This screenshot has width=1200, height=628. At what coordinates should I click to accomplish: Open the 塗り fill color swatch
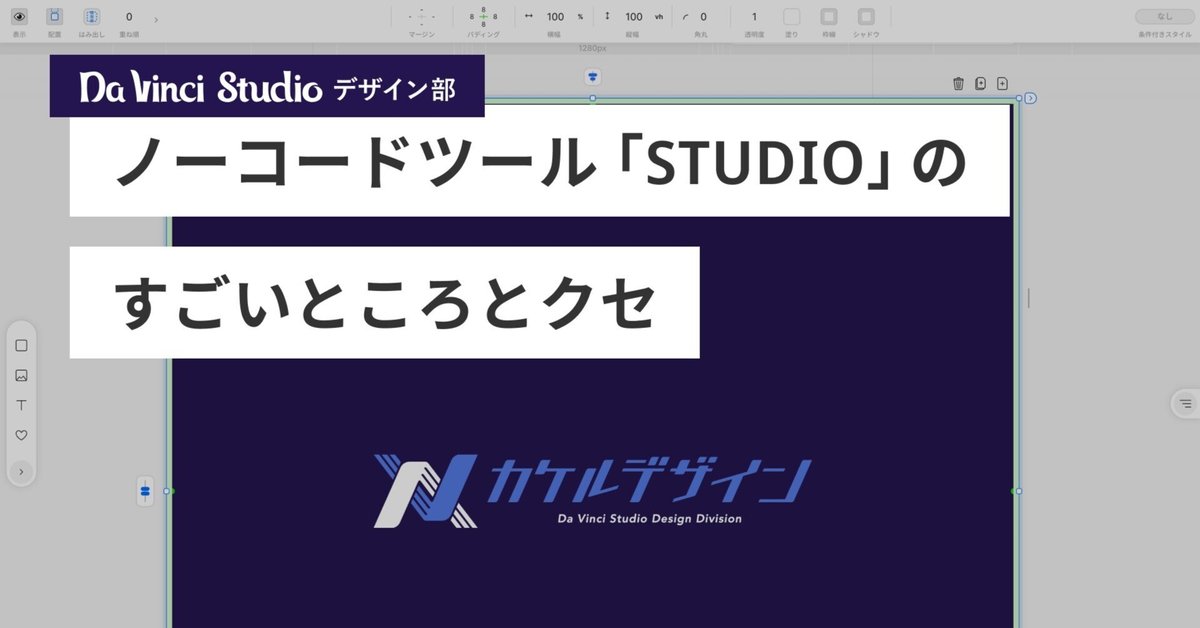pyautogui.click(x=791, y=17)
